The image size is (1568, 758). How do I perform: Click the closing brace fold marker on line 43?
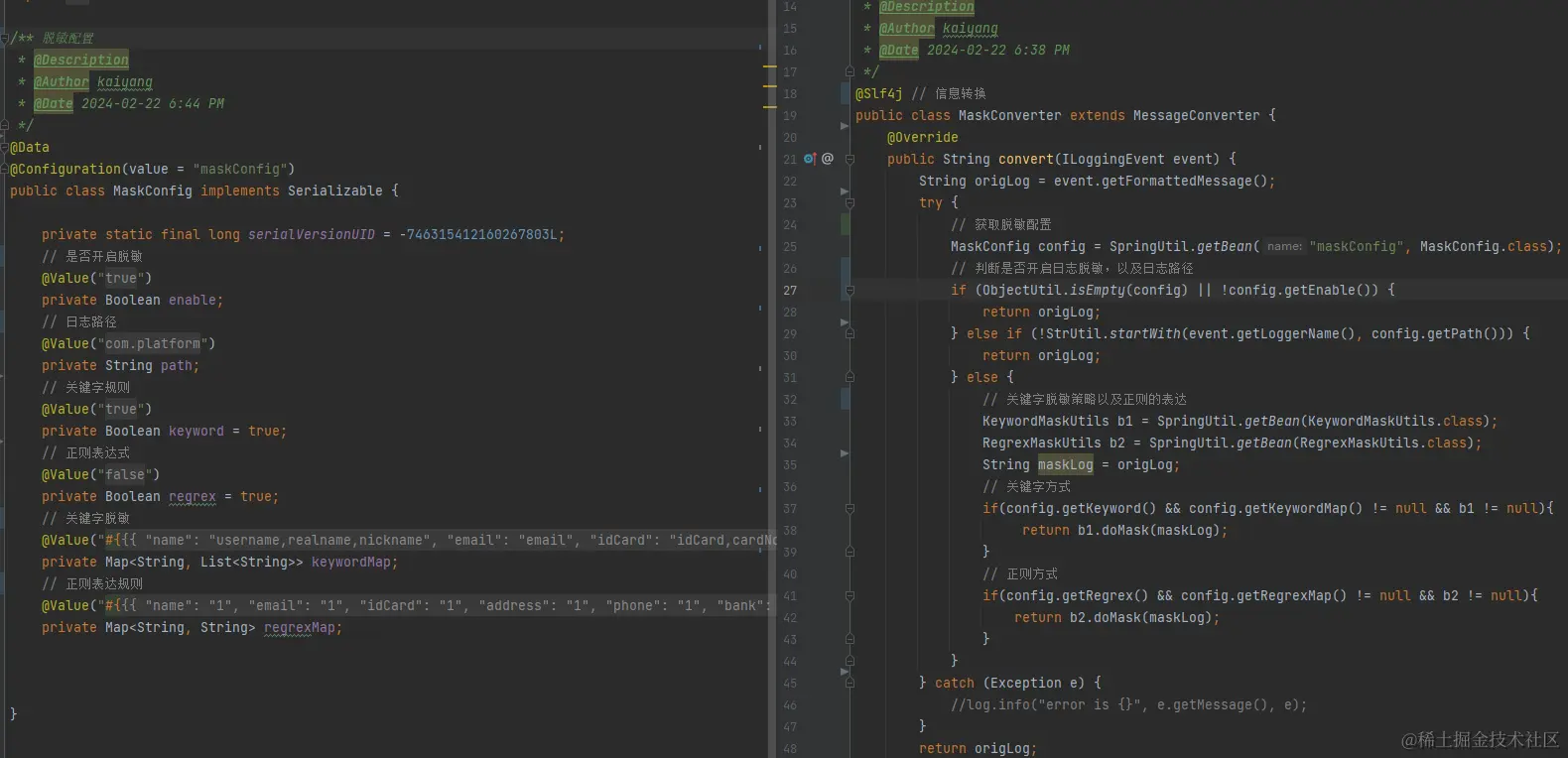849,639
